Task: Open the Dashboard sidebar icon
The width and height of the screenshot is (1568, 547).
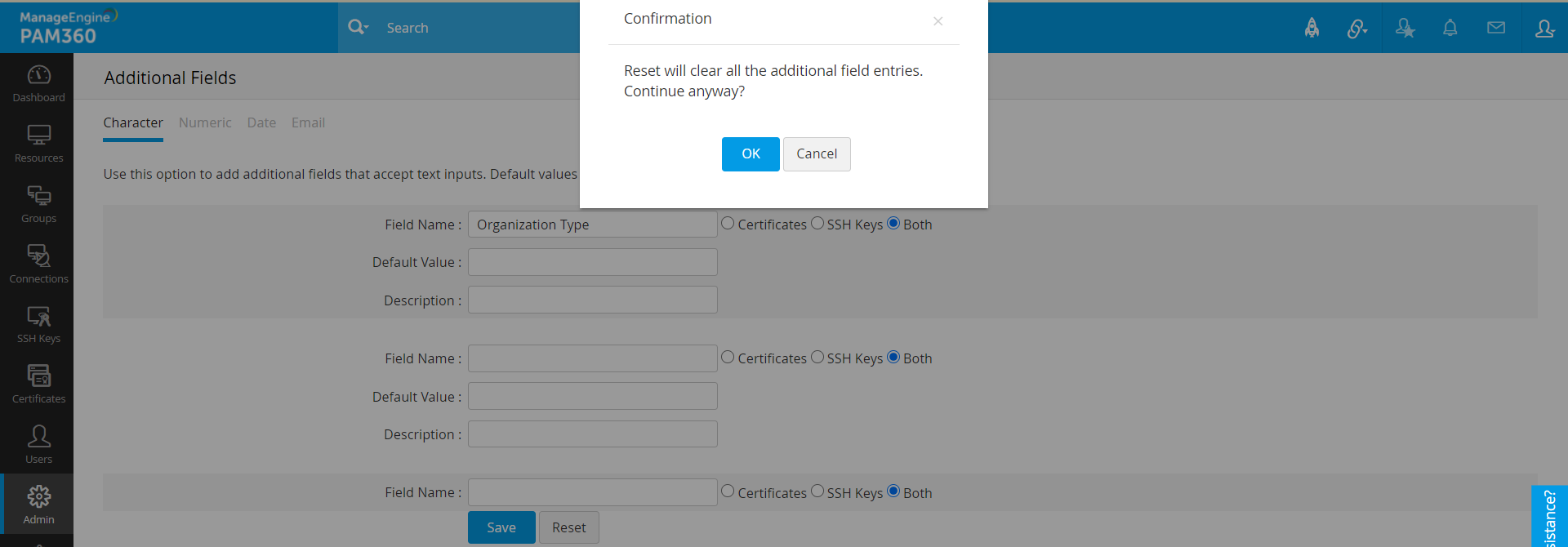Action: [x=38, y=83]
